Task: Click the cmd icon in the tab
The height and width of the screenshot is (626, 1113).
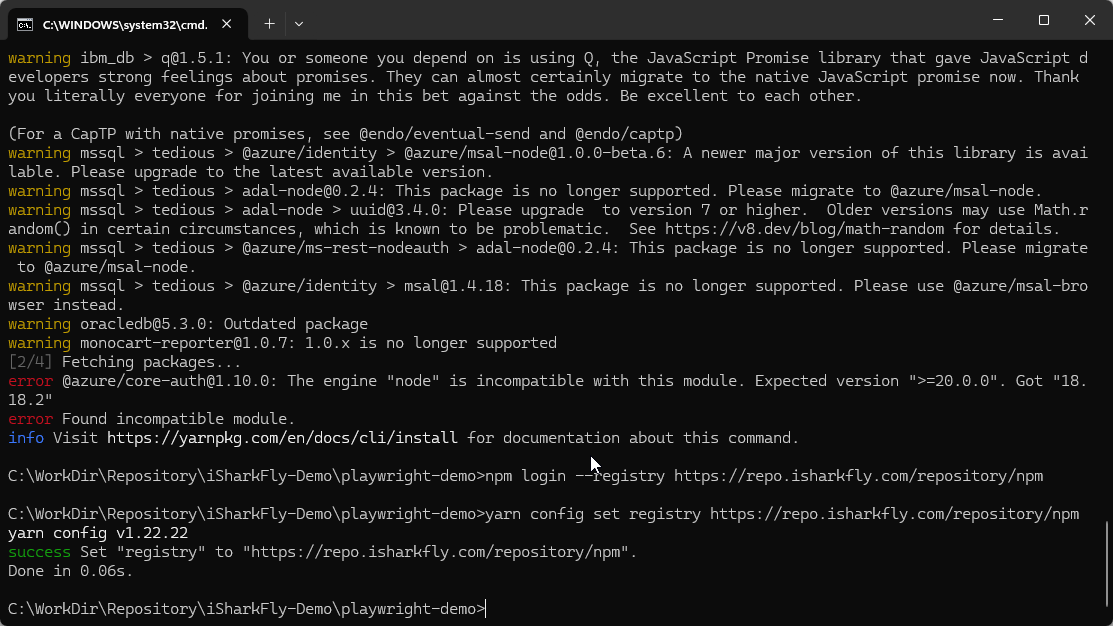Action: (25, 25)
